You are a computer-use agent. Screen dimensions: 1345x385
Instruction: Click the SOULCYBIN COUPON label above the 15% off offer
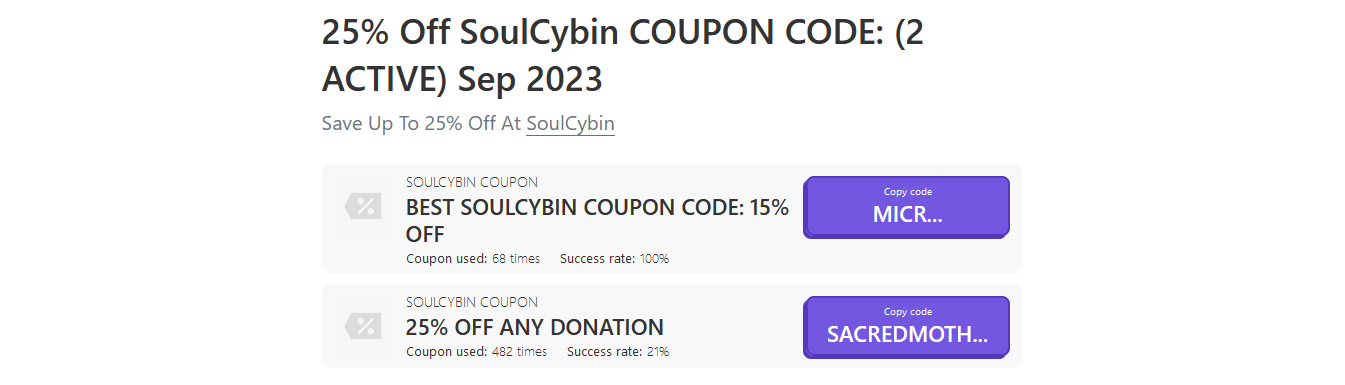click(472, 182)
